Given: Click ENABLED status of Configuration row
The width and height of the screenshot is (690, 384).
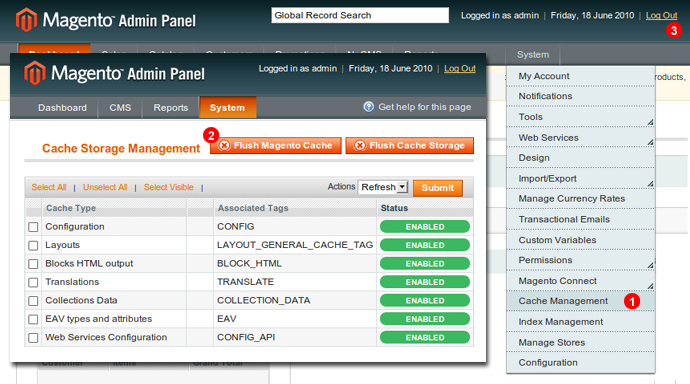Looking at the screenshot, I should coord(425,227).
